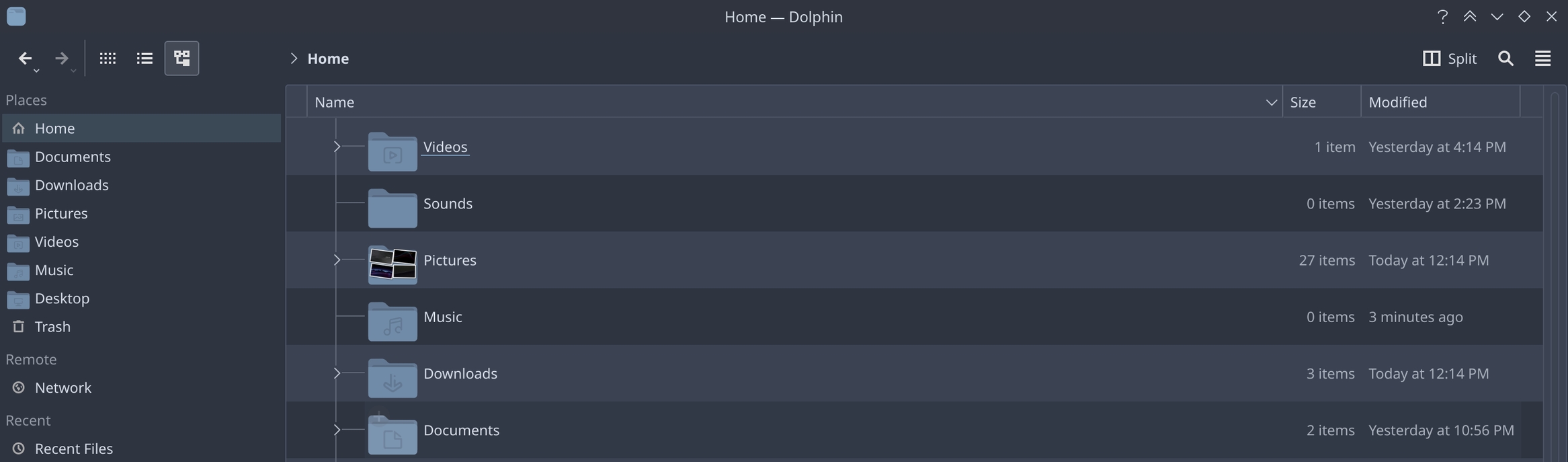The image size is (1568, 462).
Task: Toggle the Details tree view mode
Action: coord(181,59)
